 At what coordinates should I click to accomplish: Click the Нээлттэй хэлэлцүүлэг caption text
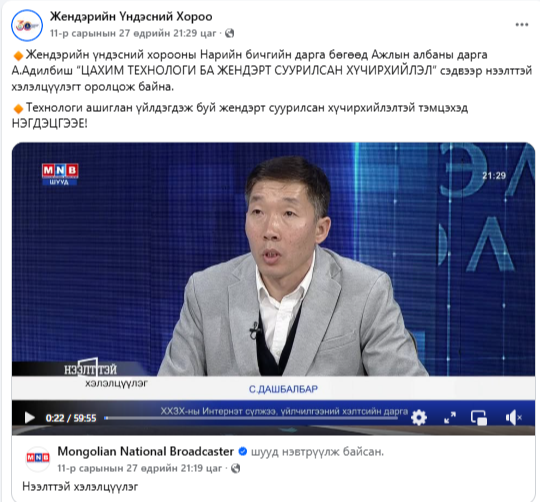(80, 486)
